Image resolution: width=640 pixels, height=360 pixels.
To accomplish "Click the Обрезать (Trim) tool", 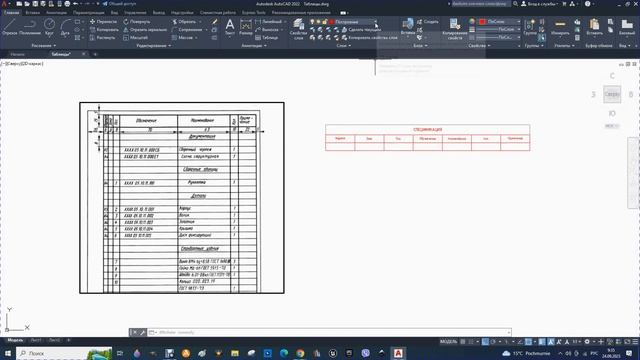I will [x=184, y=22].
